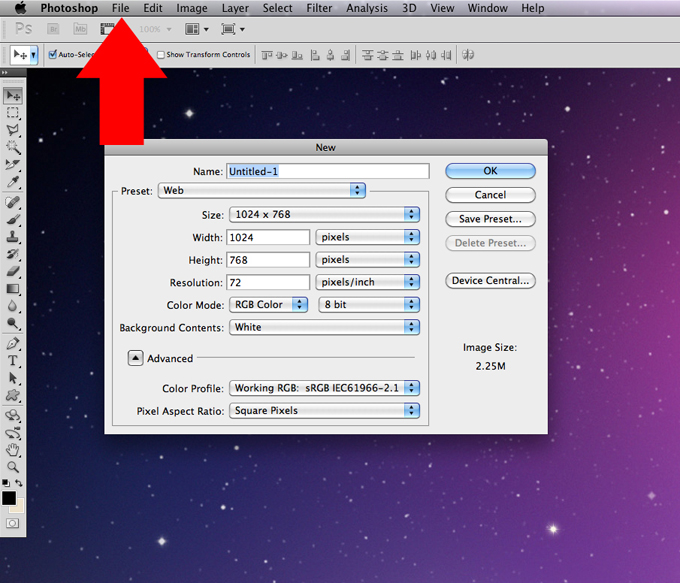Select the Clone Stamp tool

tap(13, 237)
